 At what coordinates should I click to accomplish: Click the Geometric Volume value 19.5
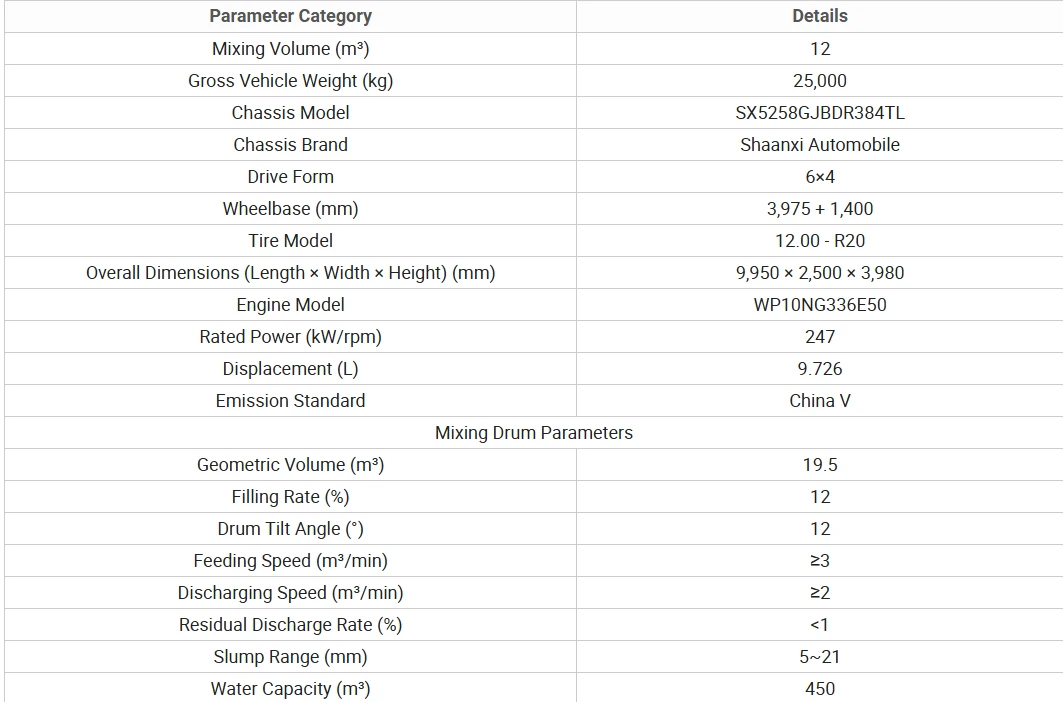pos(820,465)
